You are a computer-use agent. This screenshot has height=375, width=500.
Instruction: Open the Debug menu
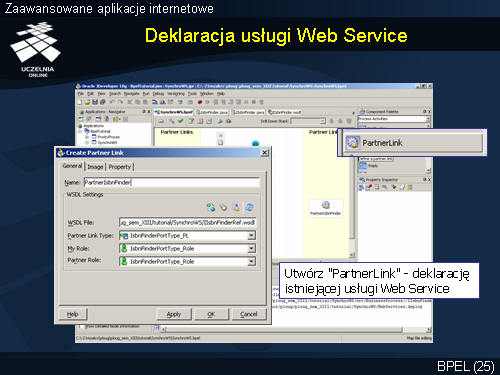point(158,94)
